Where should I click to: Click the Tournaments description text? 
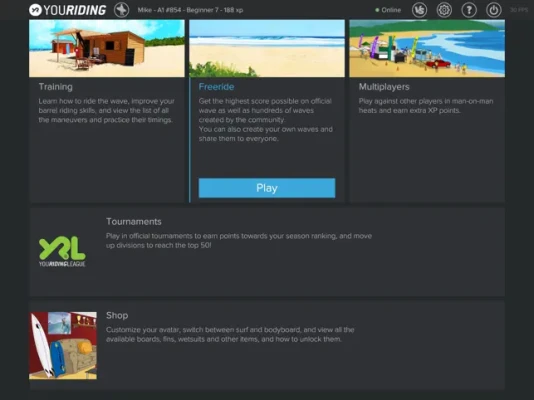tap(239, 240)
